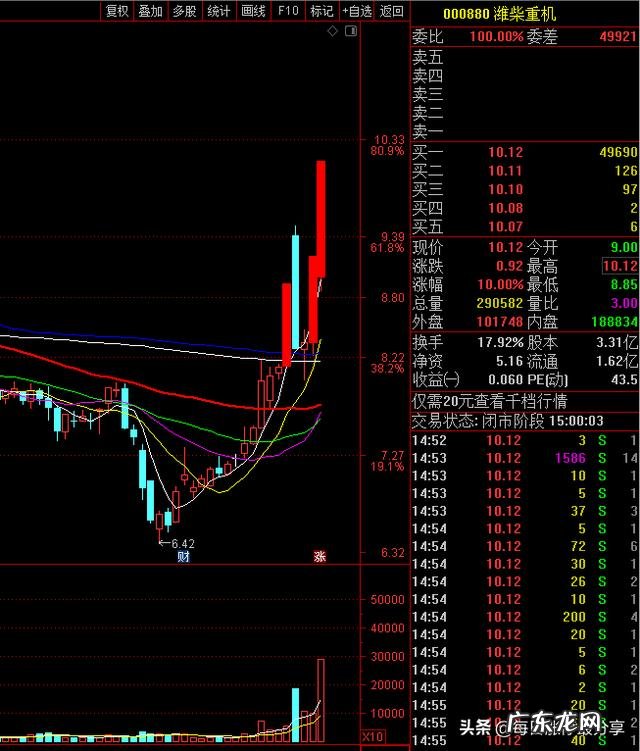Click the blue 财 financial marker

click(x=183, y=556)
